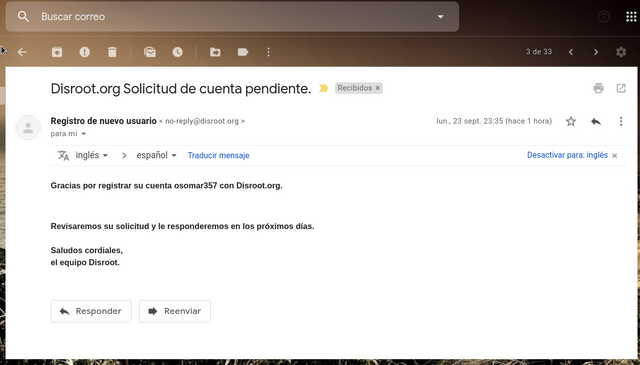The width and height of the screenshot is (640, 365).
Task: Click the Reenviar button
Action: 175,311
